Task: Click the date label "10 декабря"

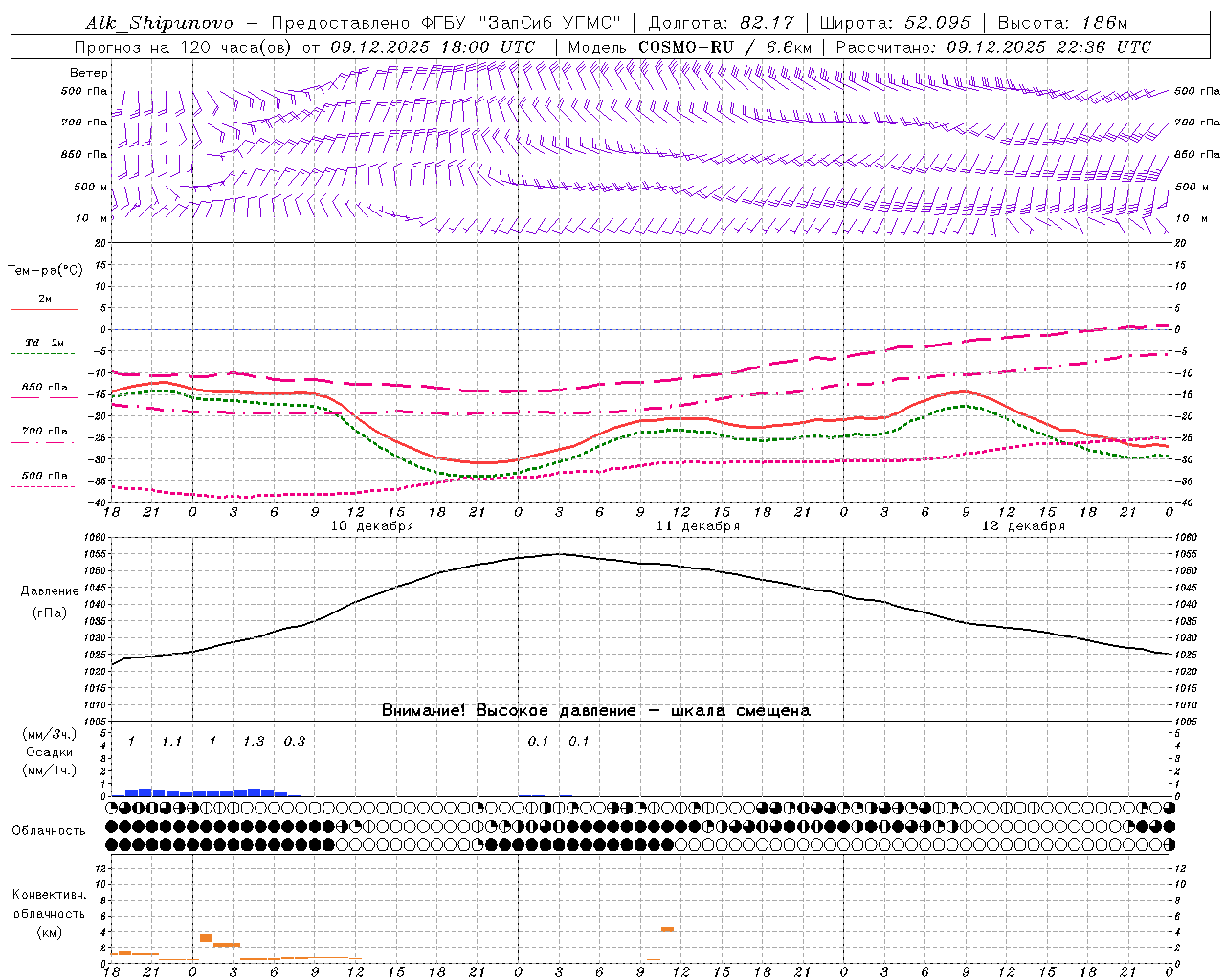Action: click(372, 526)
